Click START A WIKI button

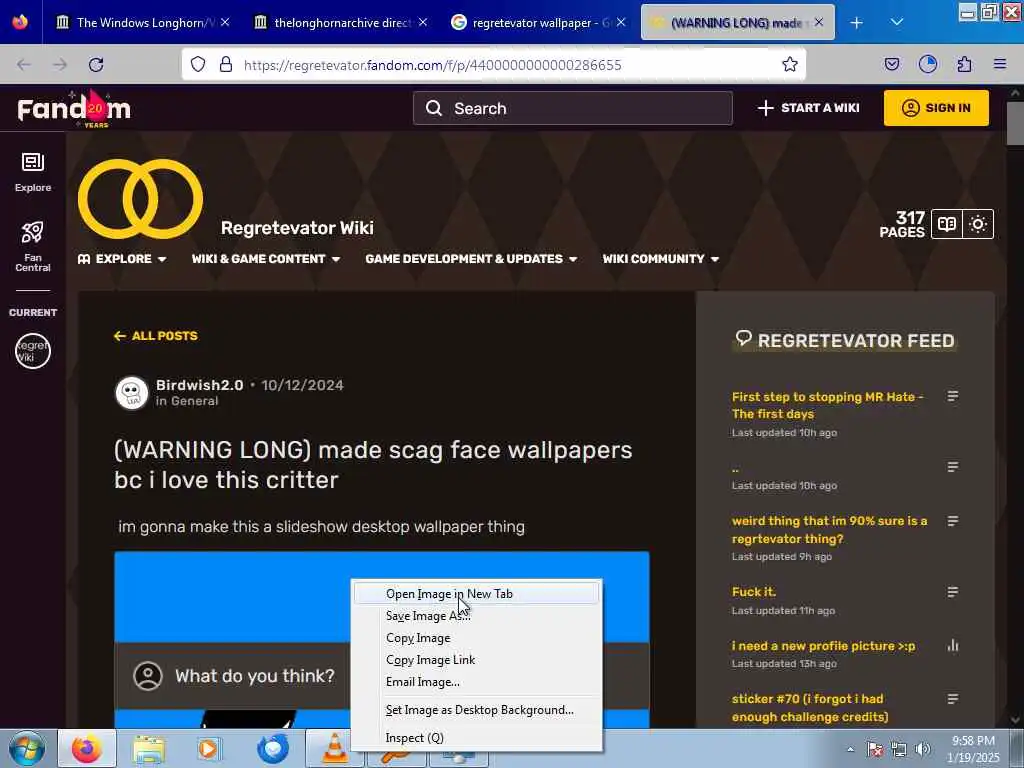(x=808, y=108)
